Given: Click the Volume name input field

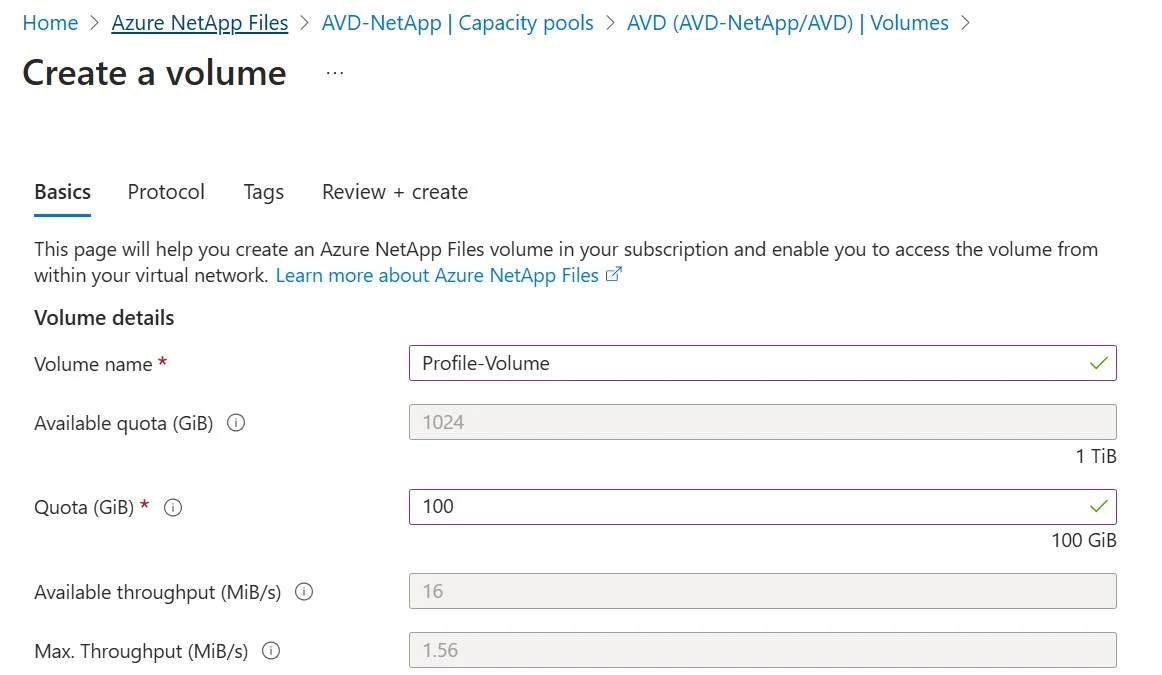Looking at the screenshot, I should 740,363.
